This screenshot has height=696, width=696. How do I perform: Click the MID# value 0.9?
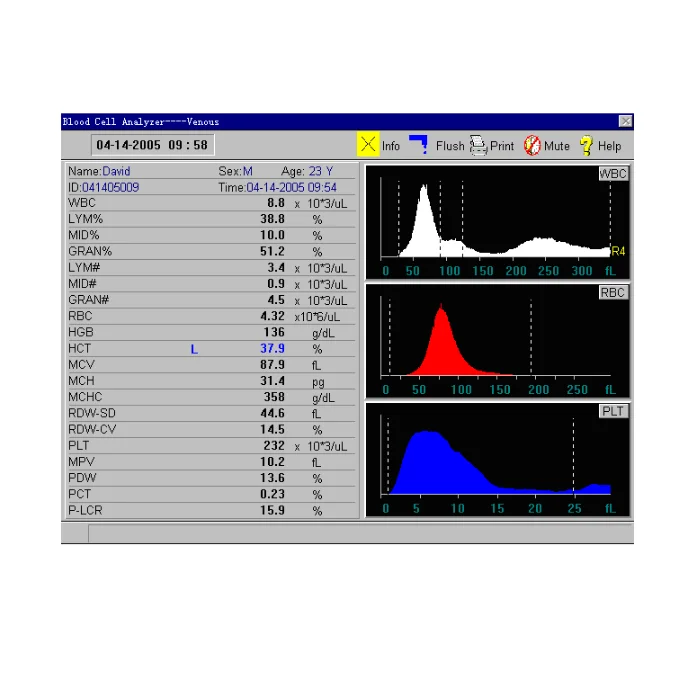276,284
